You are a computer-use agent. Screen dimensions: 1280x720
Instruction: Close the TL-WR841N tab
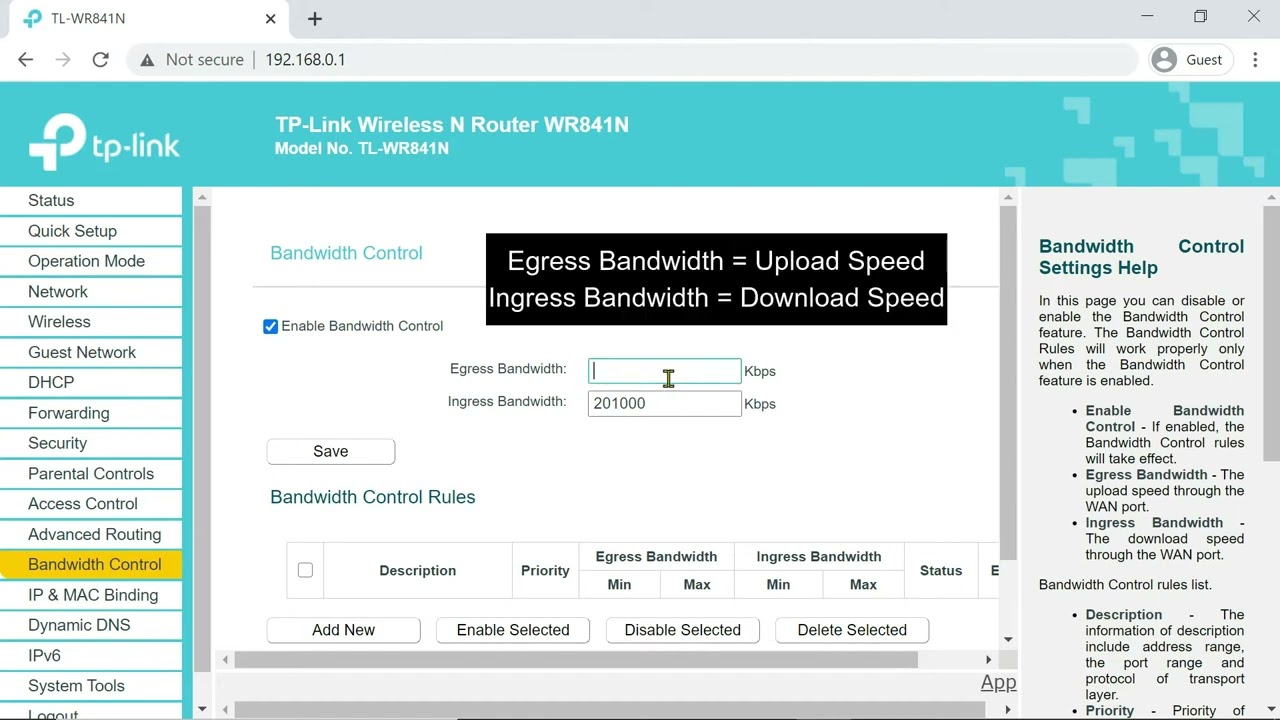point(271,18)
